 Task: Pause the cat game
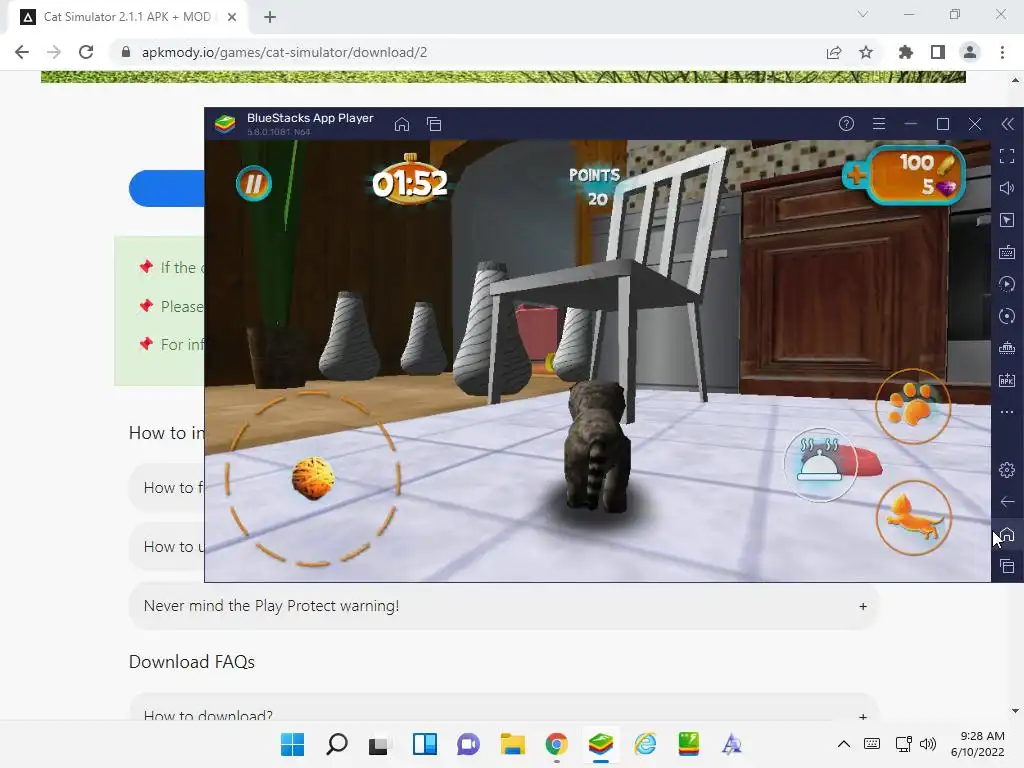point(253,184)
